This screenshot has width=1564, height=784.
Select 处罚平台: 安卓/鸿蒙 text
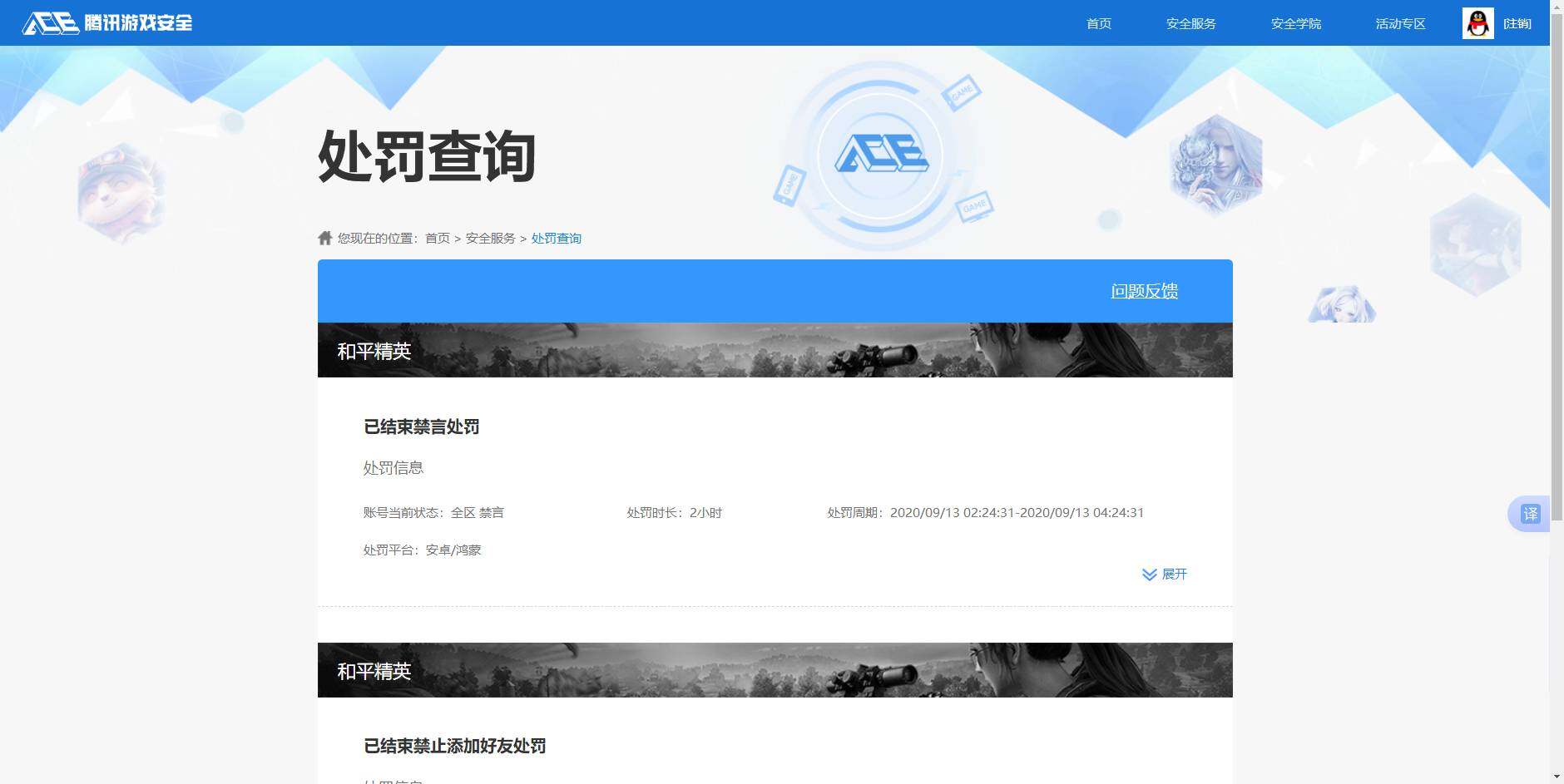[422, 550]
